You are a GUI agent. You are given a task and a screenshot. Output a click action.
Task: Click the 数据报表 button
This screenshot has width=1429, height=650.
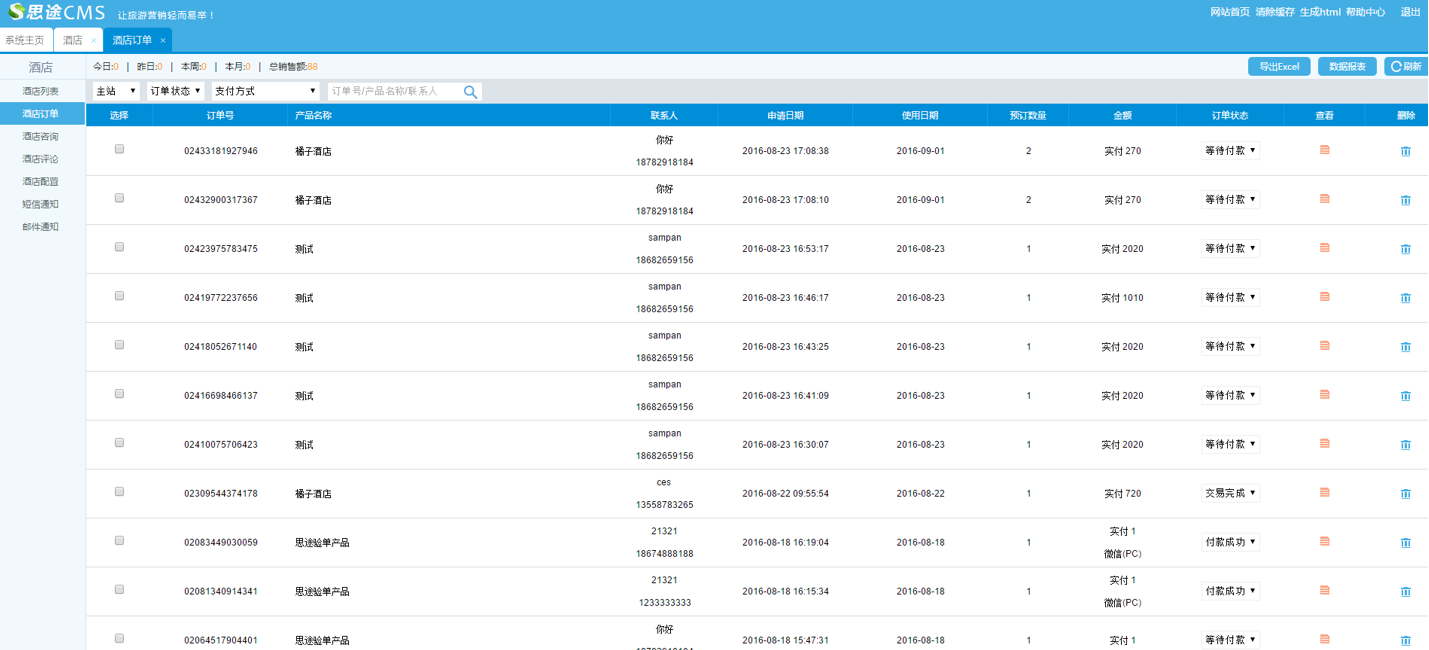[x=1347, y=67]
